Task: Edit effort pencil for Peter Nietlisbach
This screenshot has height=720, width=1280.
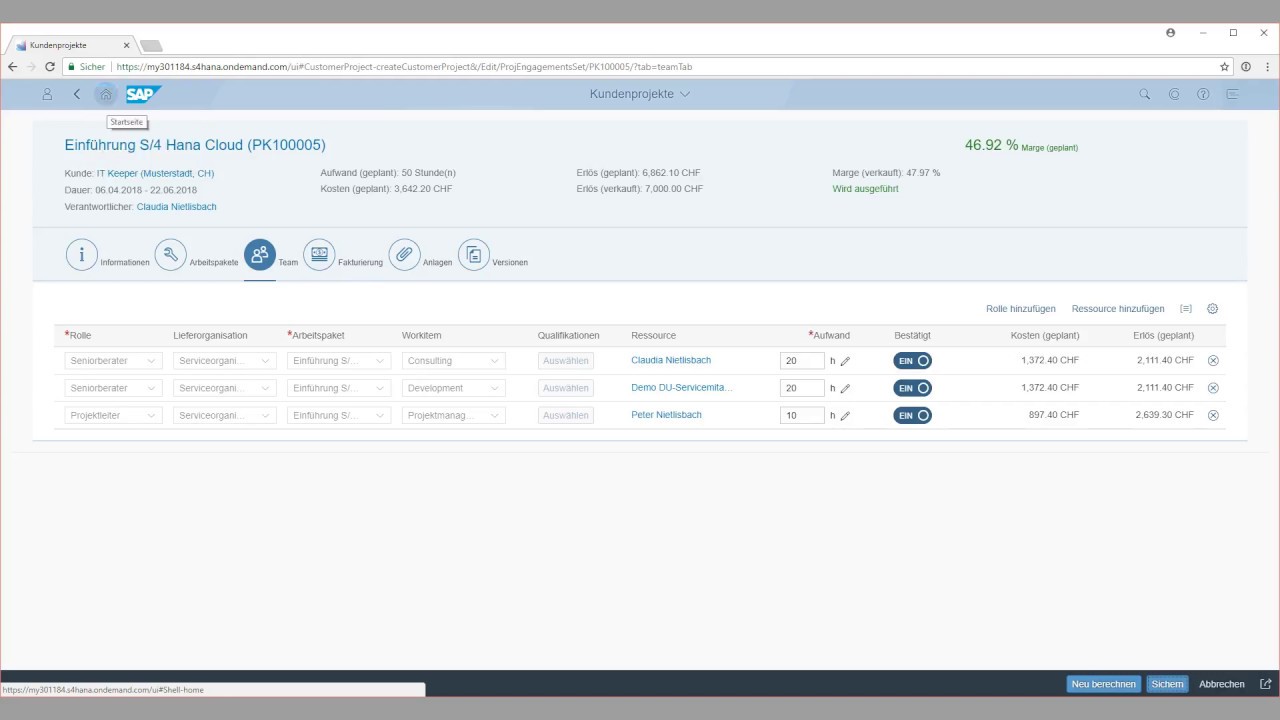Action: tap(845, 415)
